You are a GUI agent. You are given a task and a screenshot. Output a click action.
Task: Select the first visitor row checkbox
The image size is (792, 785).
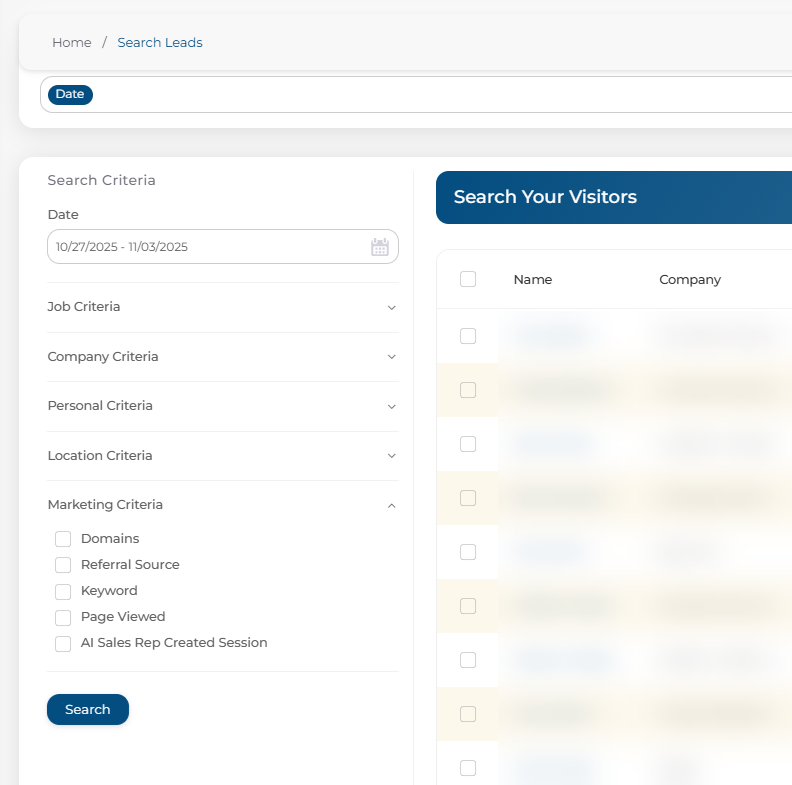(x=468, y=336)
